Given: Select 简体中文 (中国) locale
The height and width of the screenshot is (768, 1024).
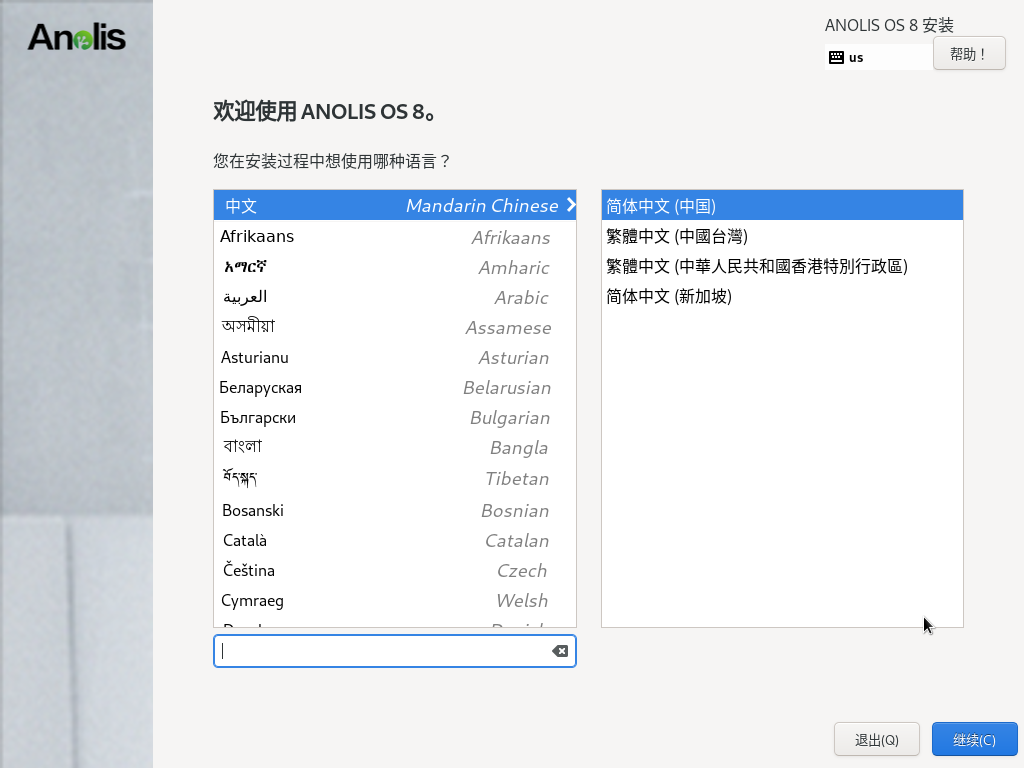Looking at the screenshot, I should tap(782, 205).
